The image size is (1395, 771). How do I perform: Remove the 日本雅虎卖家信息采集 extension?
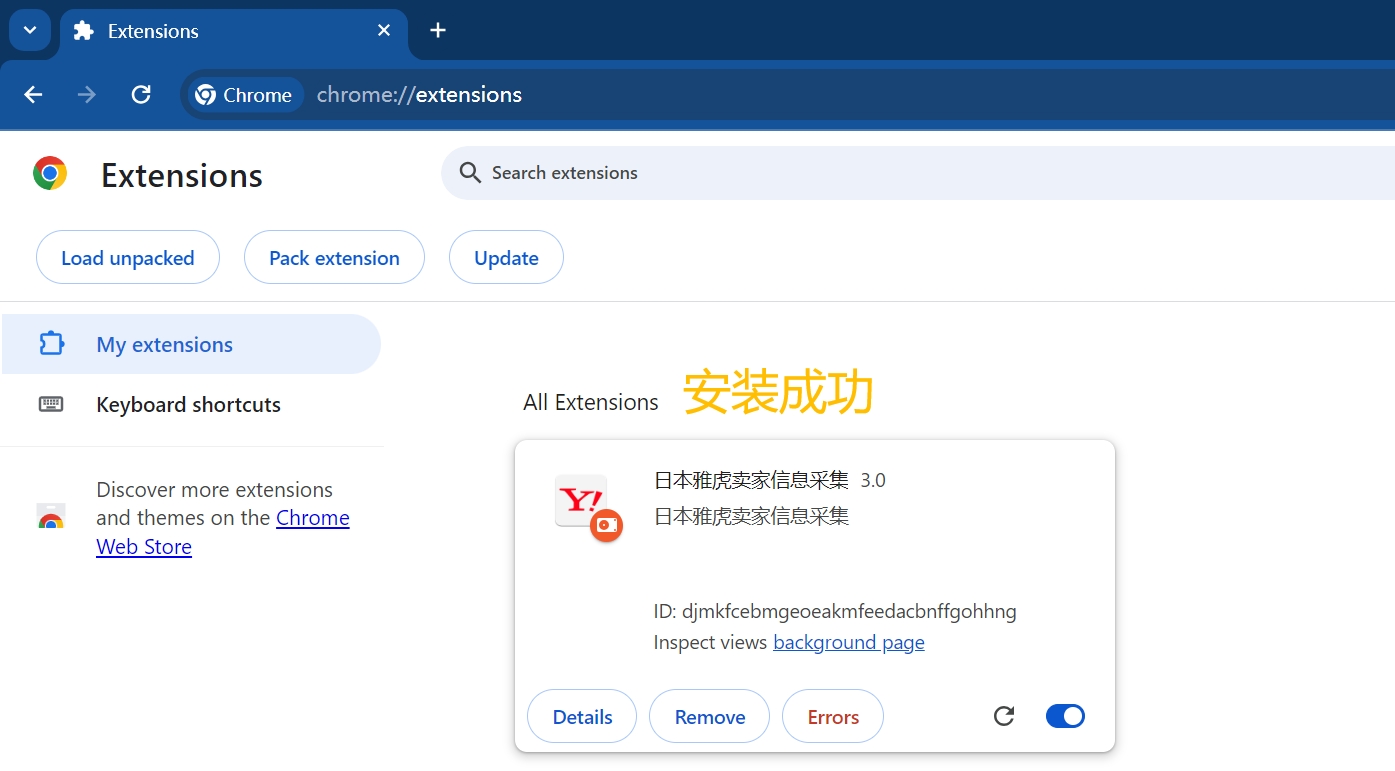point(710,716)
